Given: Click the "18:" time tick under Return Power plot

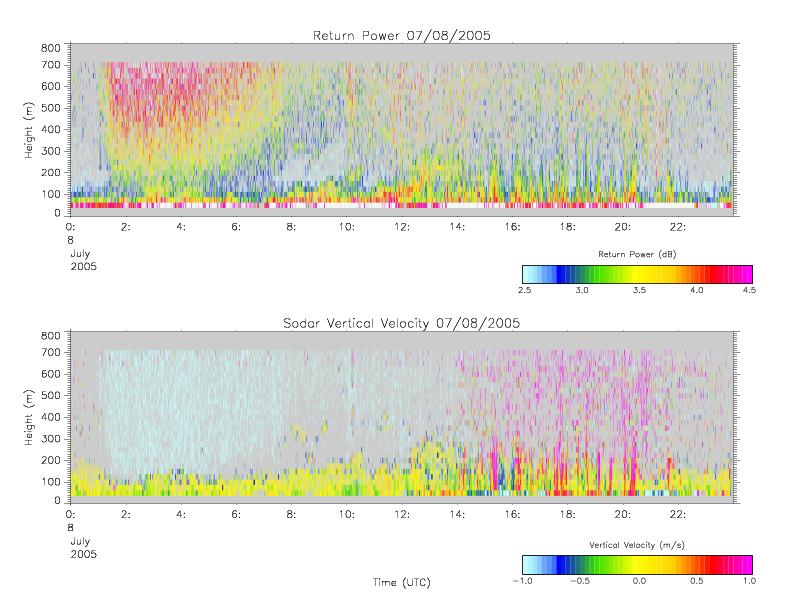Looking at the screenshot, I should coord(568,227).
